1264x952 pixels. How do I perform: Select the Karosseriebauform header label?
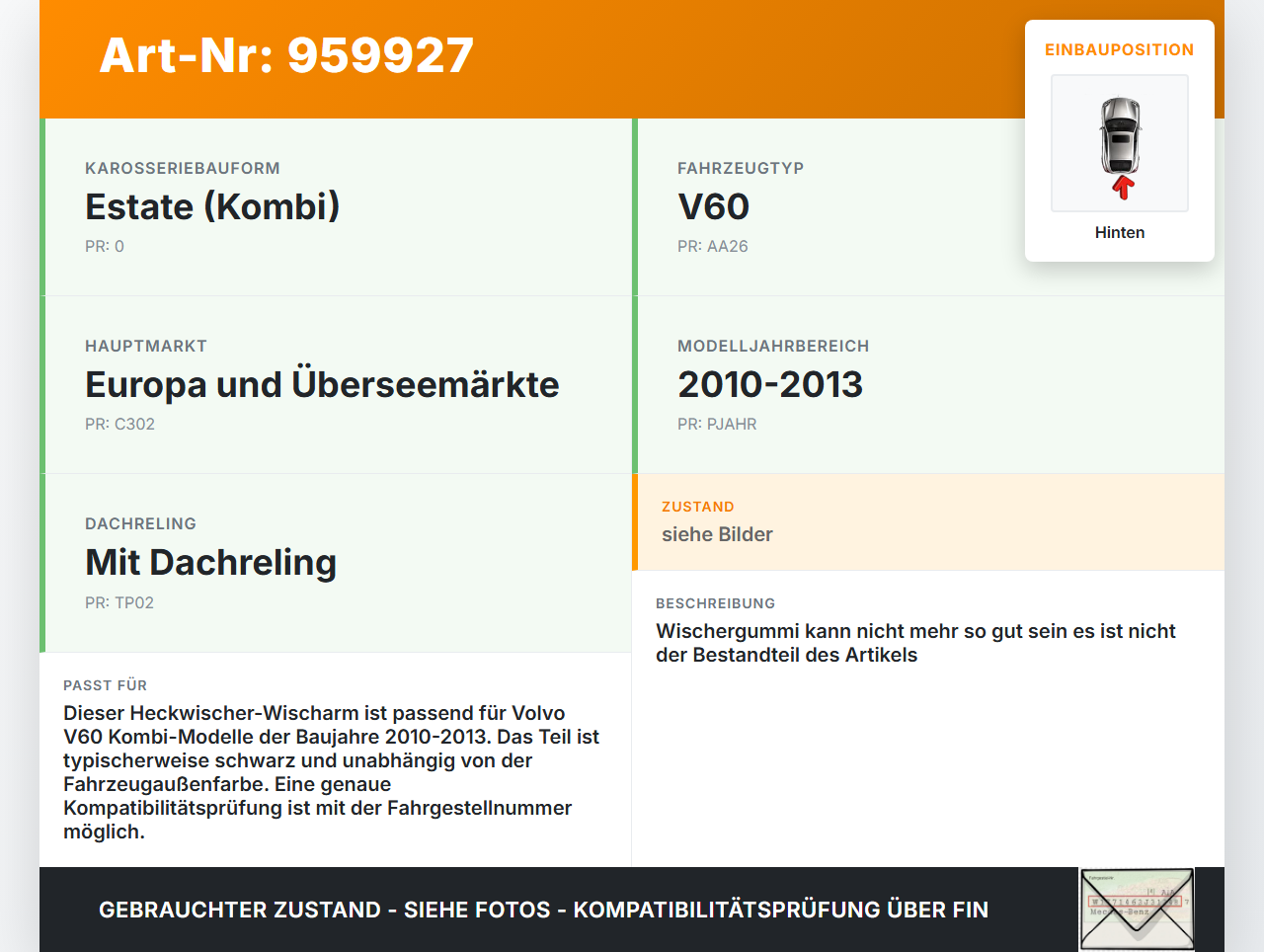click(x=183, y=168)
